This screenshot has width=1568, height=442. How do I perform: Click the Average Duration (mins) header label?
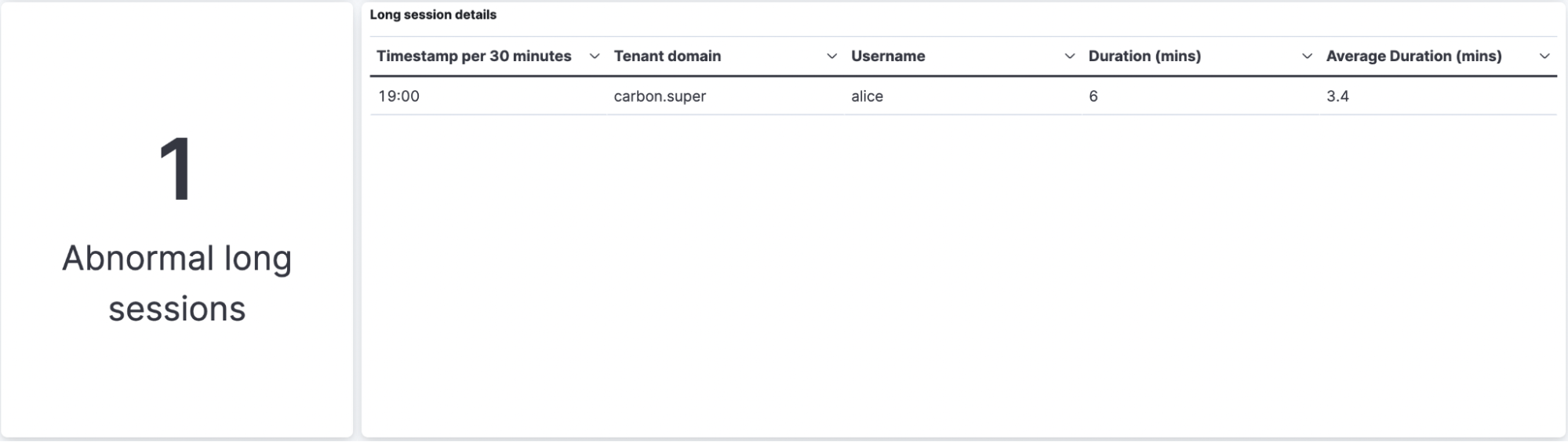click(1413, 56)
